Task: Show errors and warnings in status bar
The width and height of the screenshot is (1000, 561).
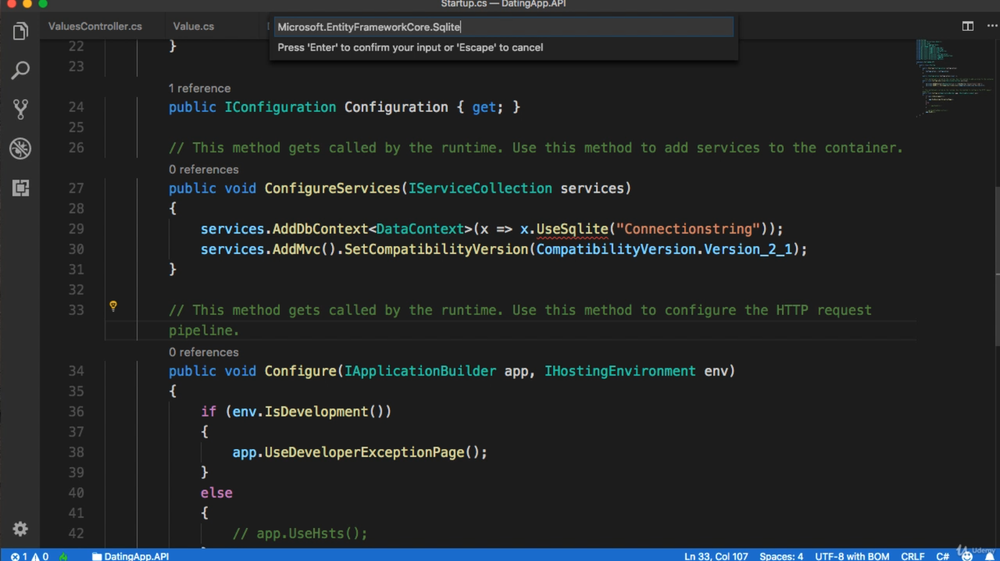Action: pyautogui.click(x=29, y=556)
